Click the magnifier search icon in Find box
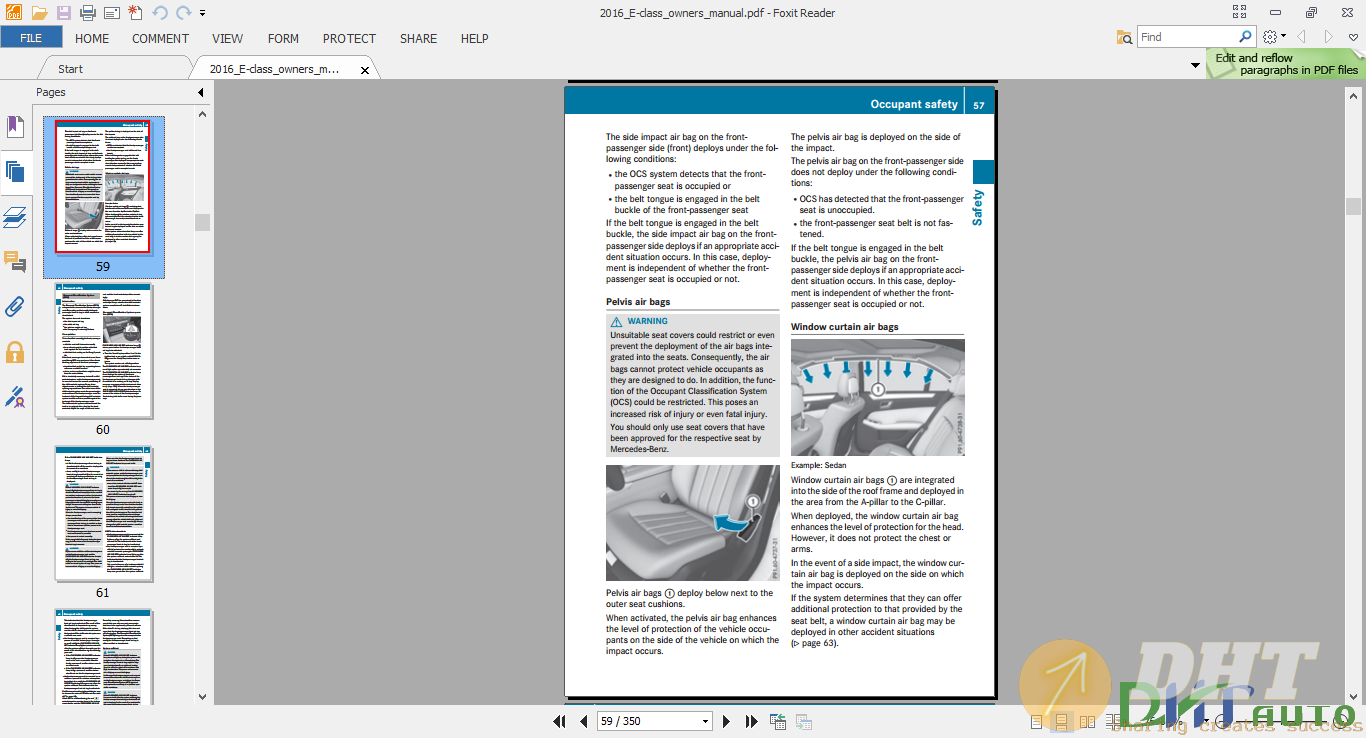This screenshot has width=1366, height=738. 1246,37
